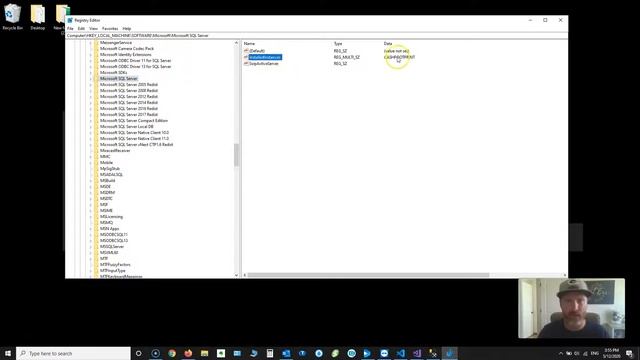The image size is (640, 360).
Task: Select the MSODBCSQL11 key
Action: 113,234
